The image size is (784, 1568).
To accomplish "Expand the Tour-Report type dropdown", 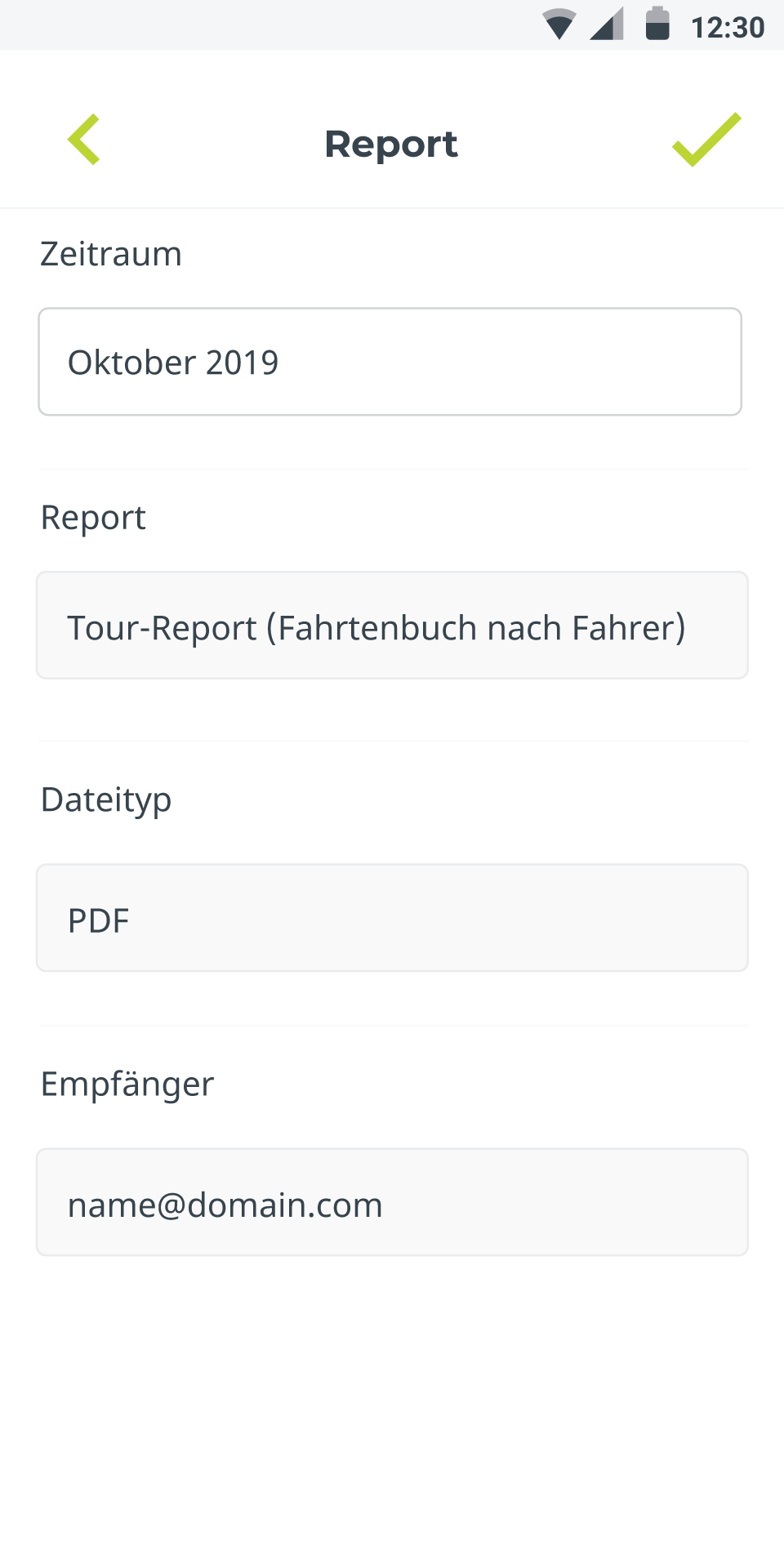I will coord(392,626).
